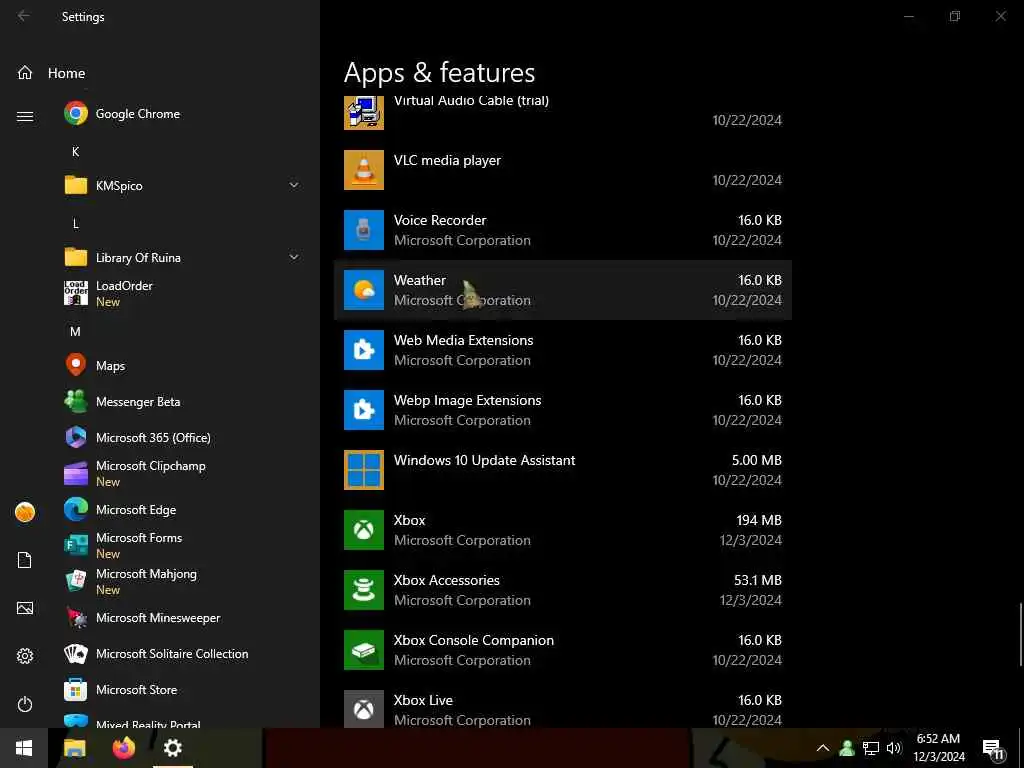Open Microsoft Forms icon
Viewport: 1024px width, 768px height.
[76, 545]
